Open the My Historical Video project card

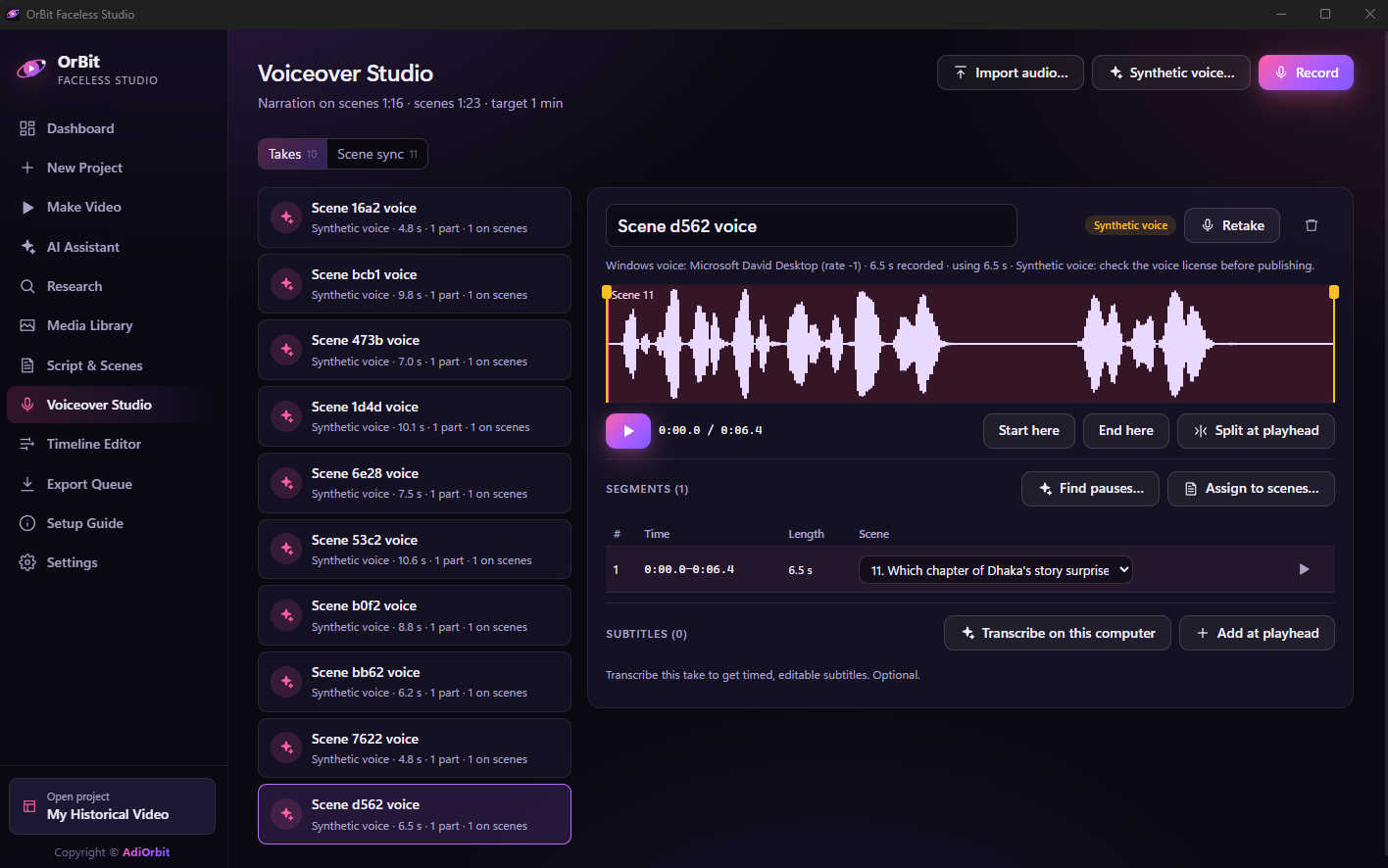tap(112, 806)
